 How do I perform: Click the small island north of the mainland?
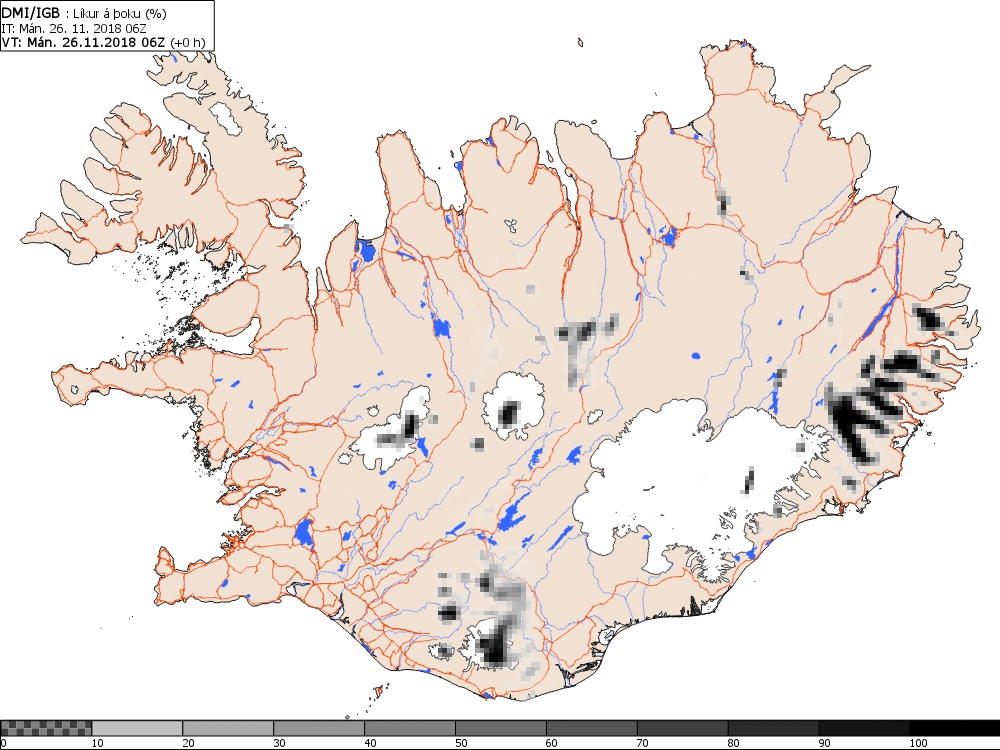tap(580, 43)
